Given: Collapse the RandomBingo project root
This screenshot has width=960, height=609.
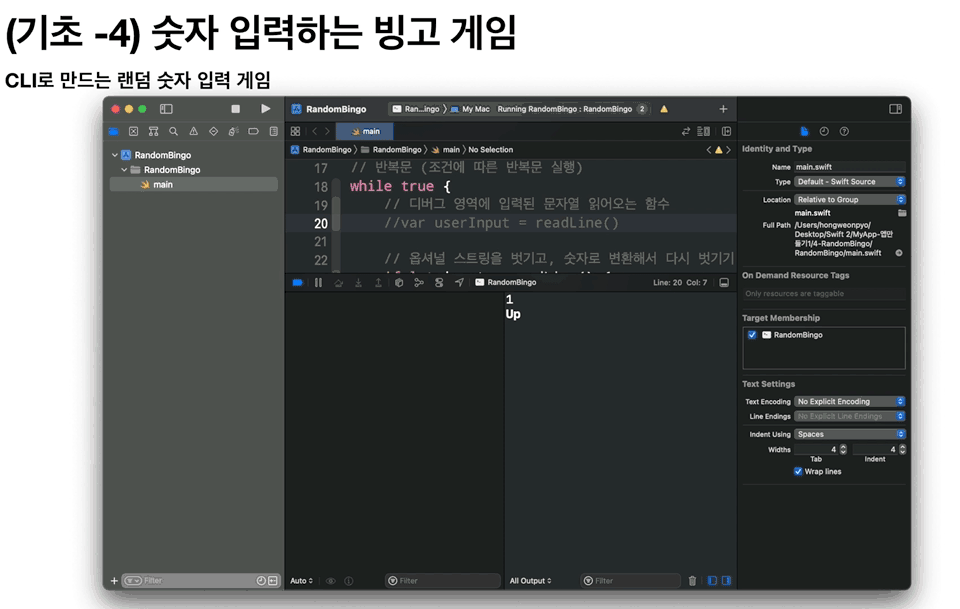Looking at the screenshot, I should point(114,155).
